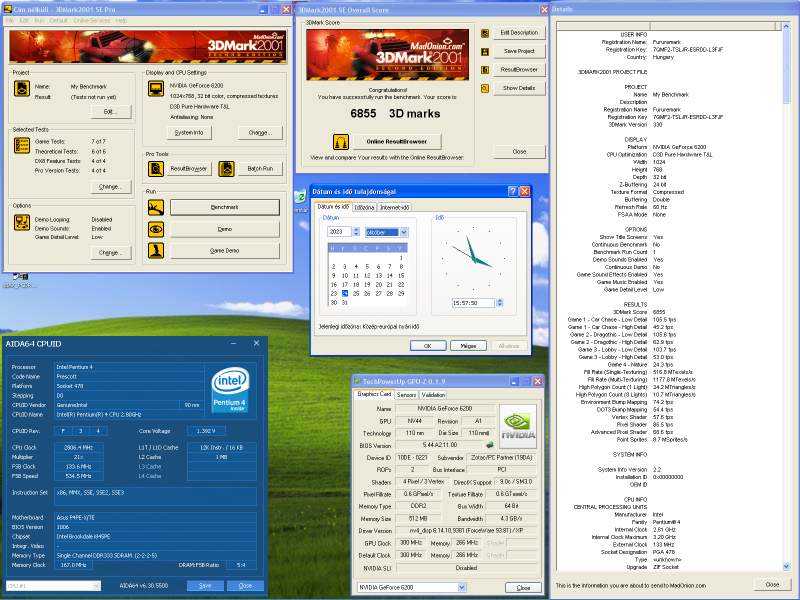Image resolution: width=800 pixels, height=600 pixels.
Task: Click the Intel Pentium 4 logo in AIDA64
Action: point(230,389)
